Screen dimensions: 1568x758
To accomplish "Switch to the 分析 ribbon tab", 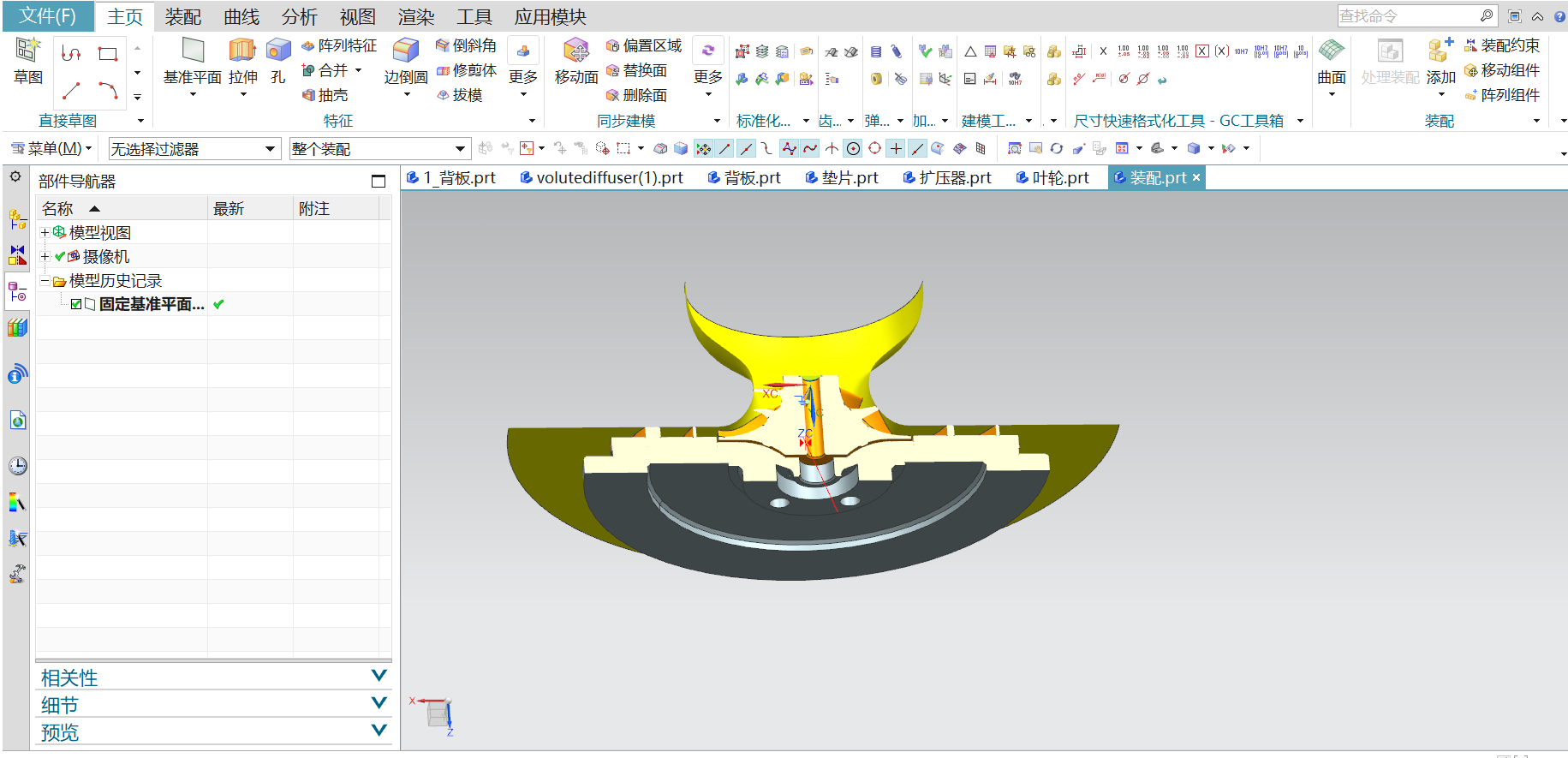I will pos(300,17).
